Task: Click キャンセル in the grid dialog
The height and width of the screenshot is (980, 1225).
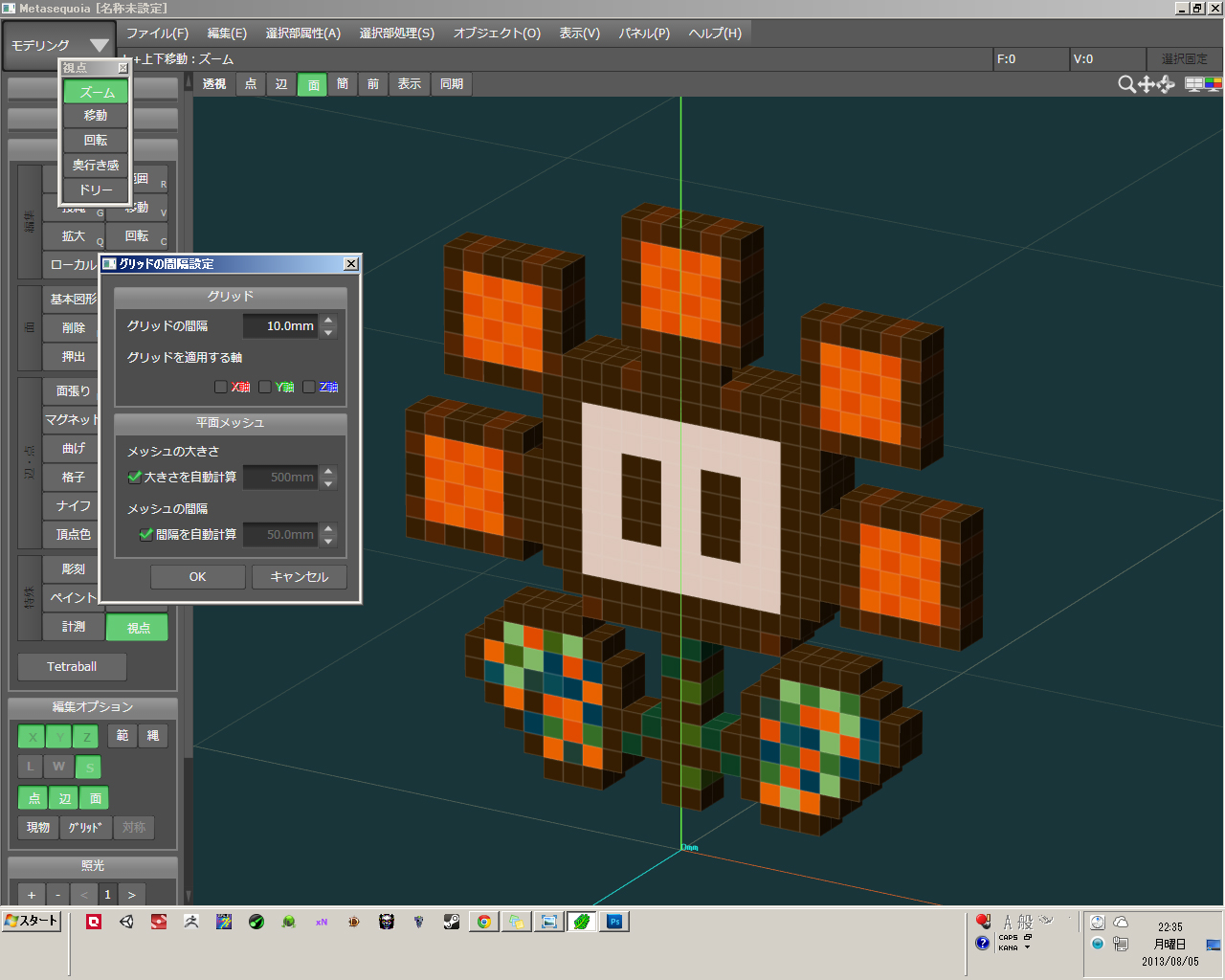Action: point(299,577)
